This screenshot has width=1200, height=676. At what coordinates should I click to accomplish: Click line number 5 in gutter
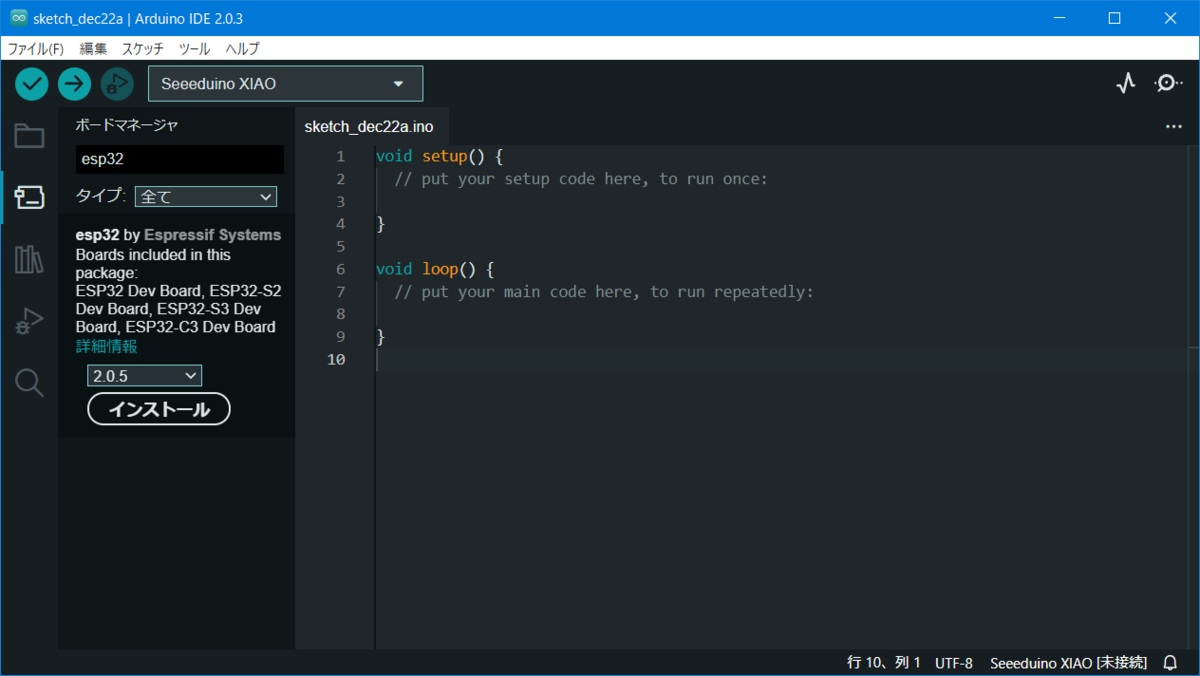tap(341, 246)
